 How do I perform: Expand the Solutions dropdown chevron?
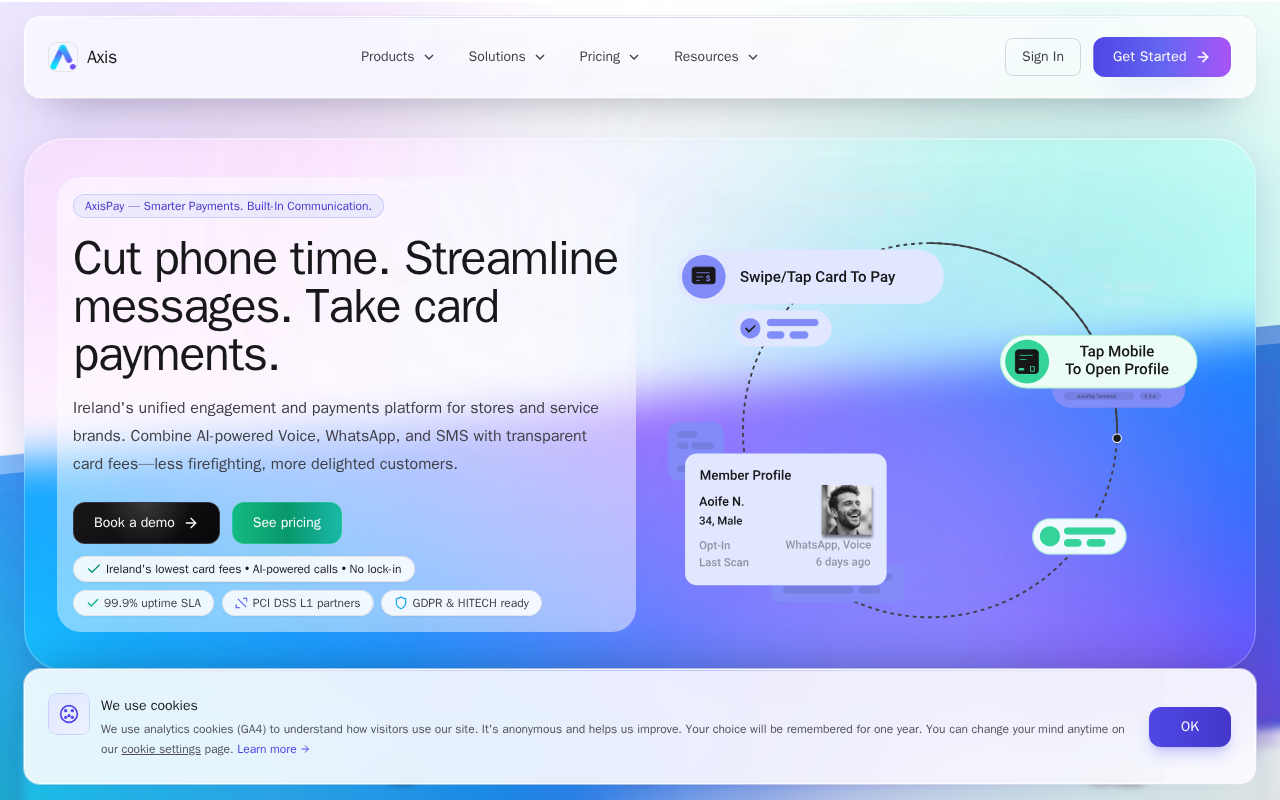pos(540,57)
